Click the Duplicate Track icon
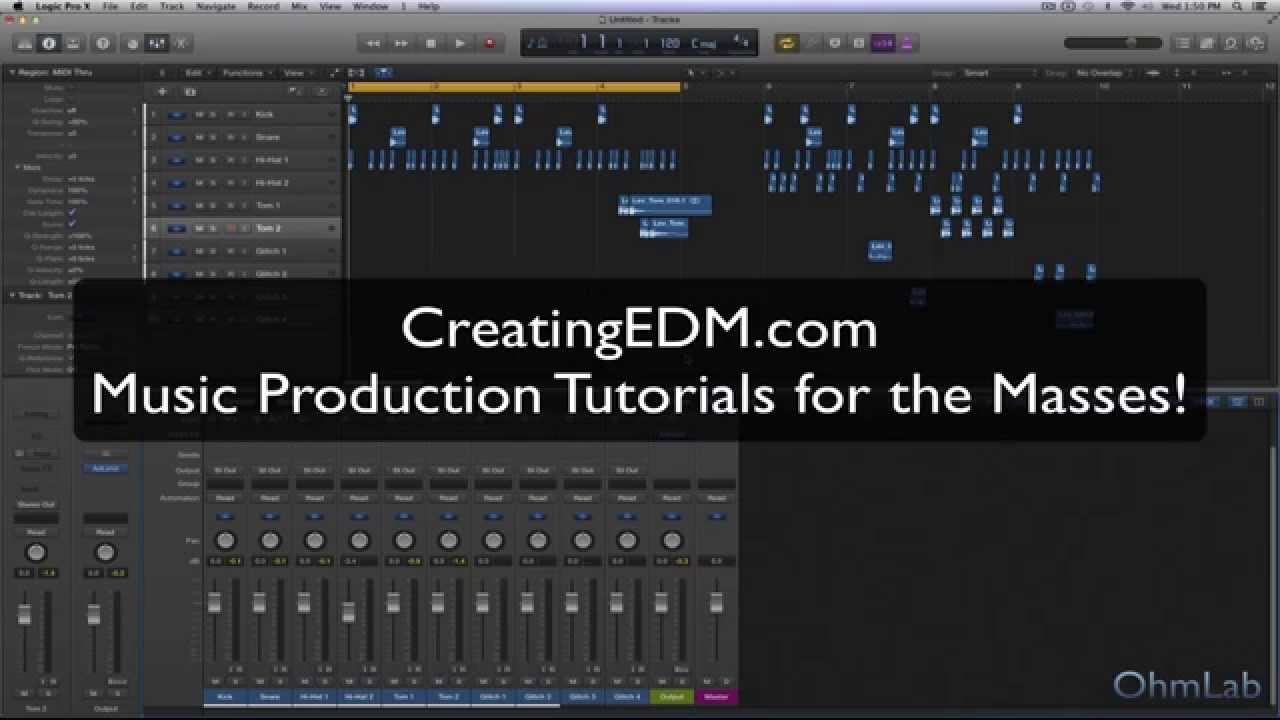The height and width of the screenshot is (720, 1280). pyautogui.click(x=190, y=91)
